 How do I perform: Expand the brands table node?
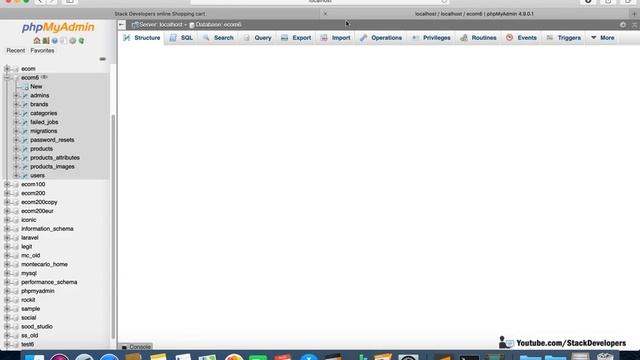[x=16, y=104]
